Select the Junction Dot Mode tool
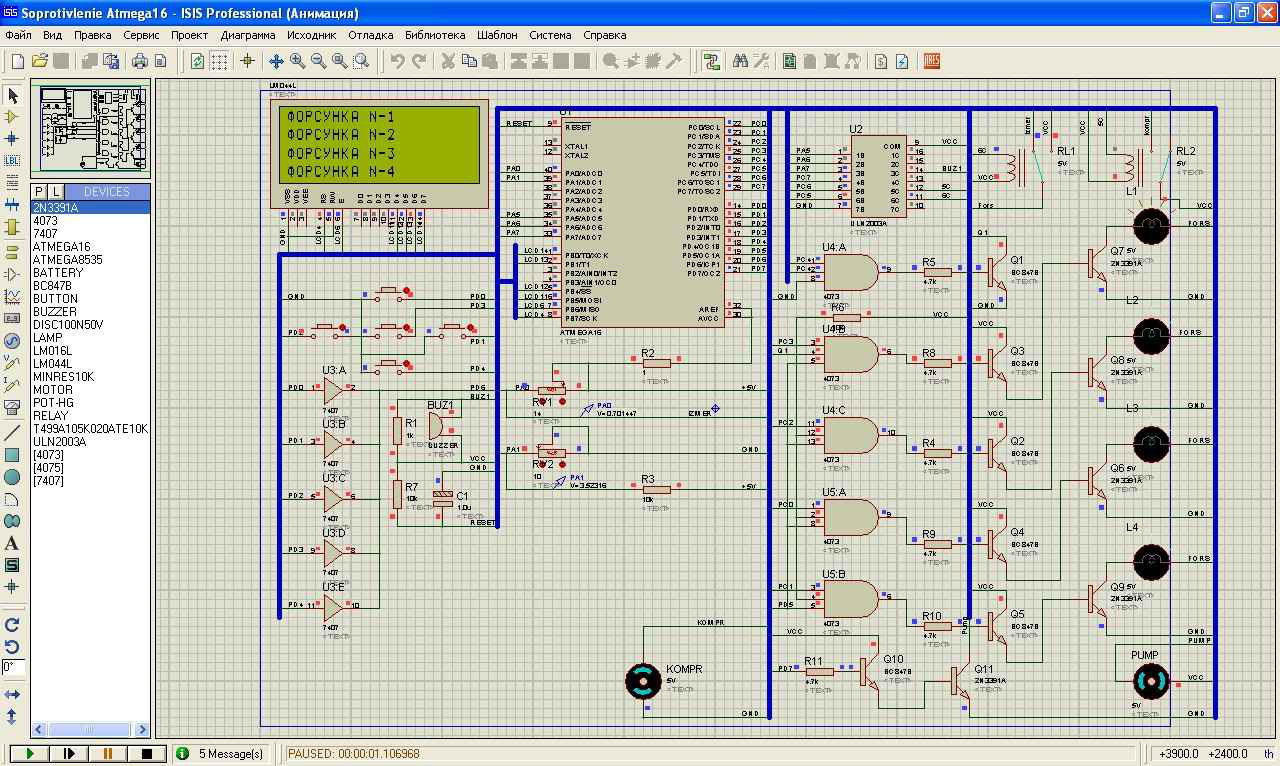 point(12,138)
